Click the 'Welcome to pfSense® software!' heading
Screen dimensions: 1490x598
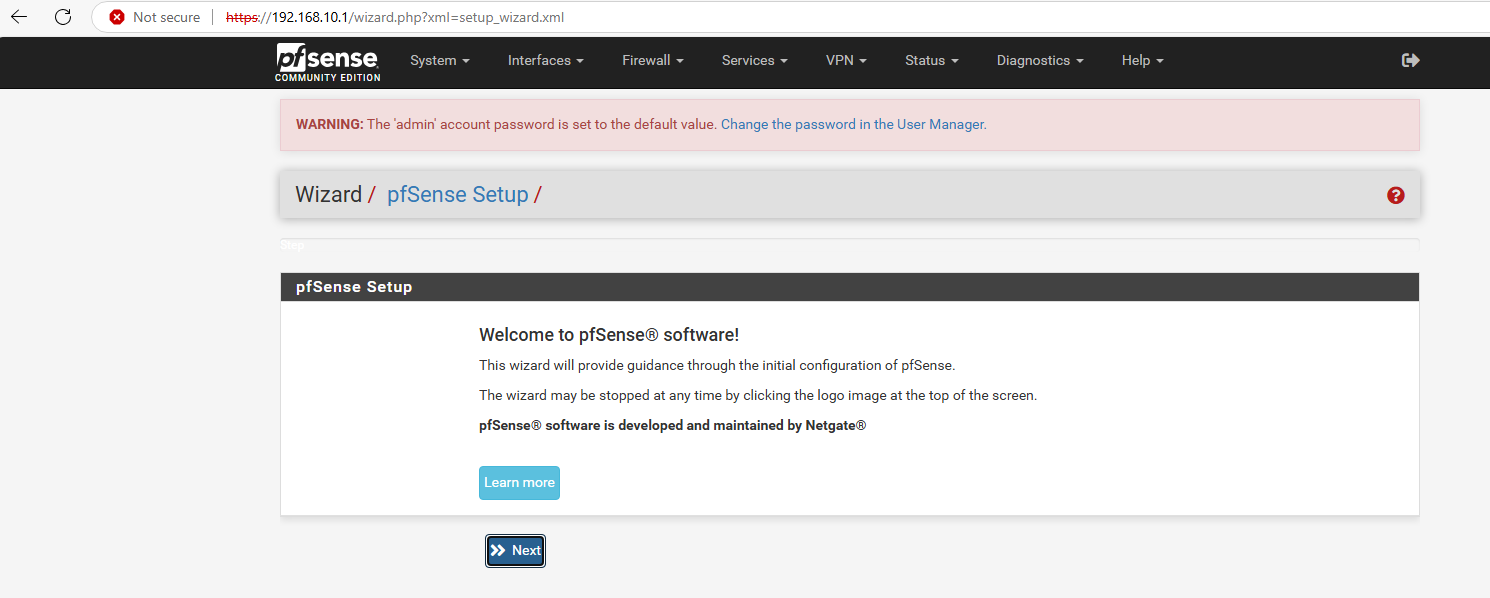coord(609,335)
